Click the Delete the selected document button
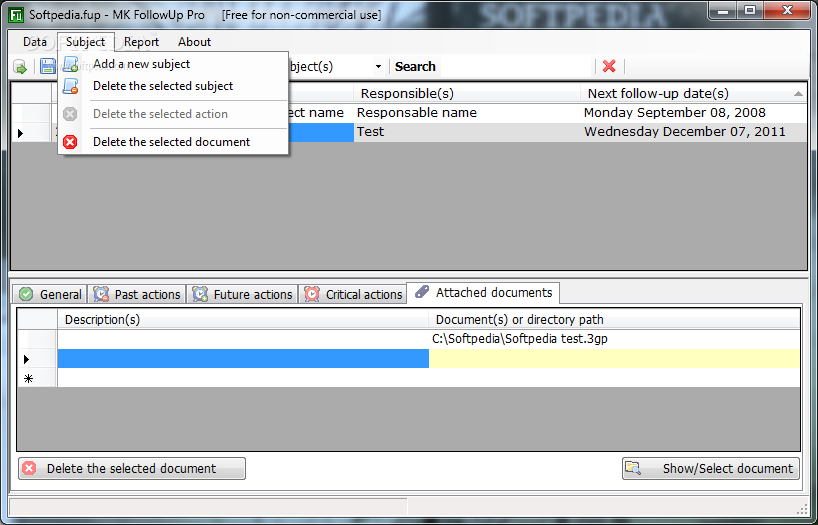 pos(132,468)
